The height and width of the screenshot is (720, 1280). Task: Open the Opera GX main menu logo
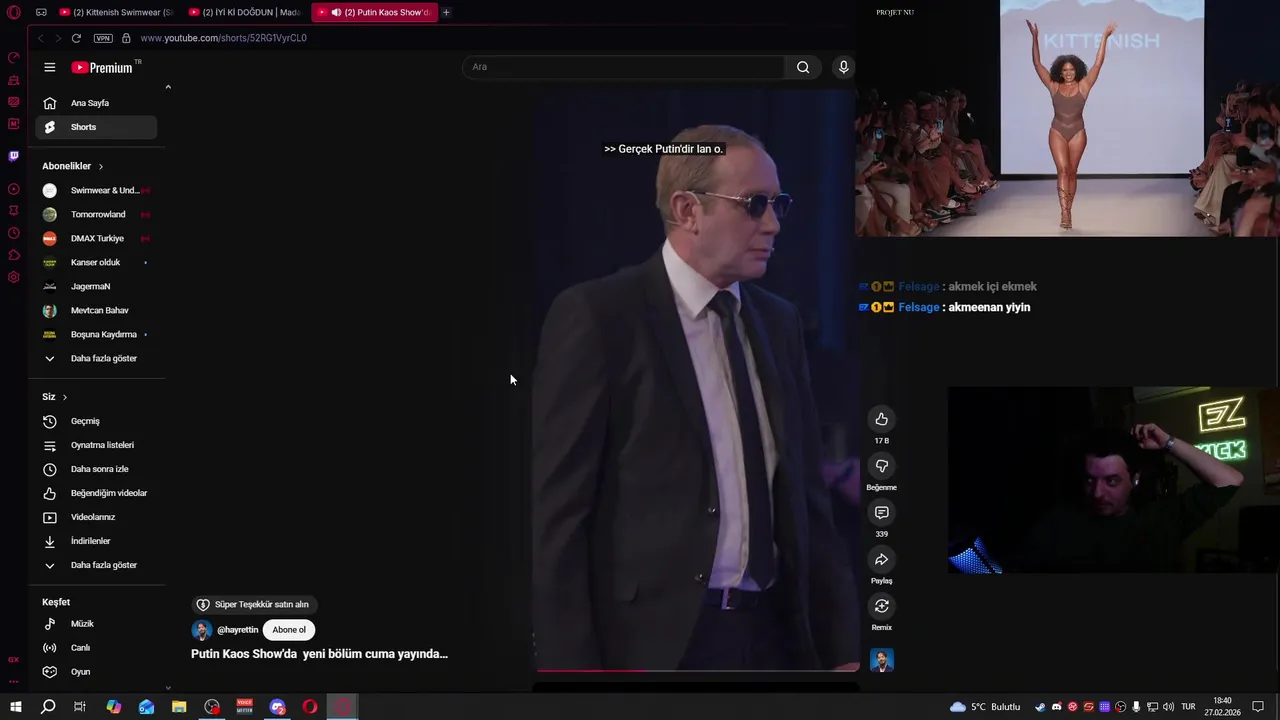point(14,12)
